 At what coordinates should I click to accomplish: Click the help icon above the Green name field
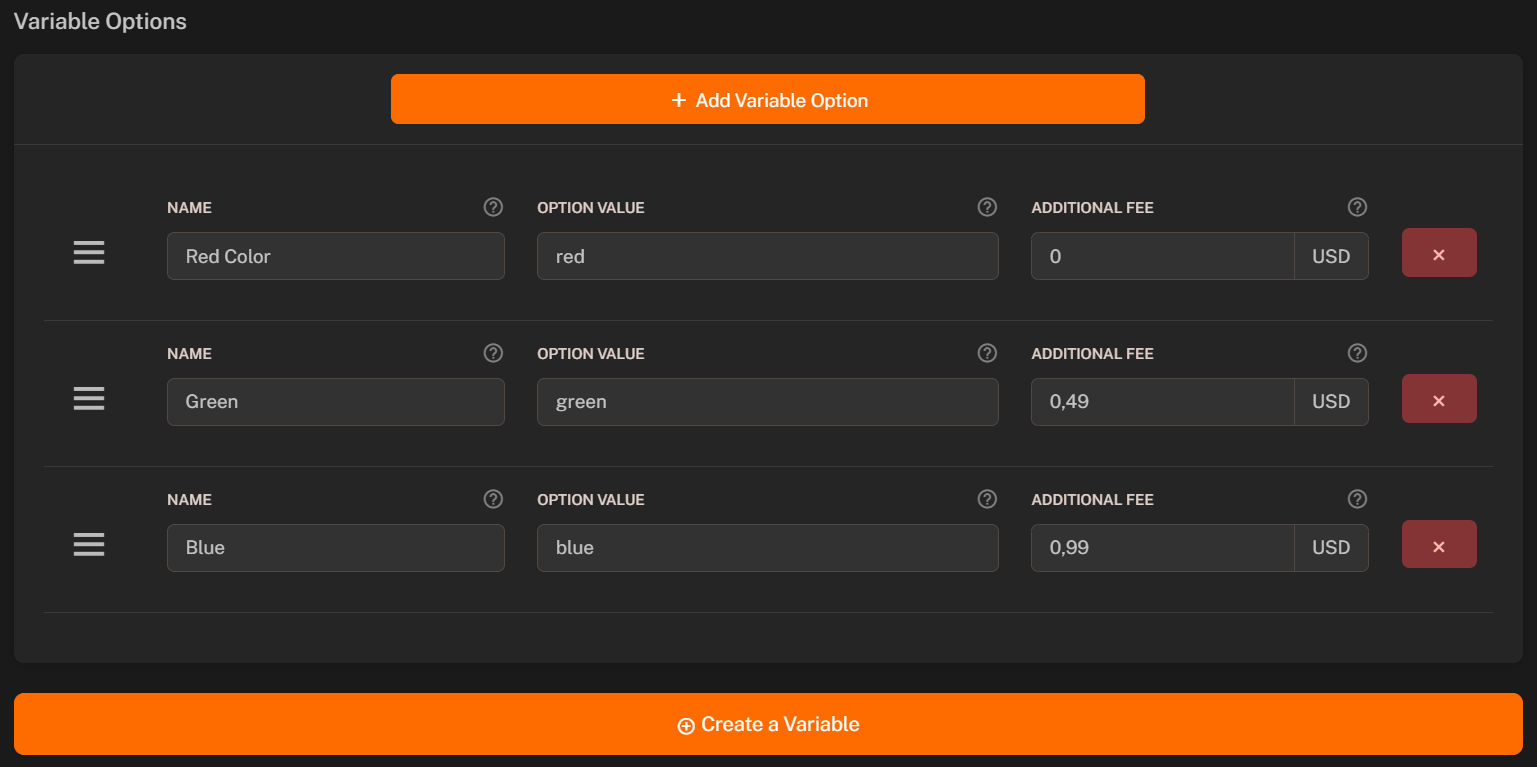coord(493,353)
